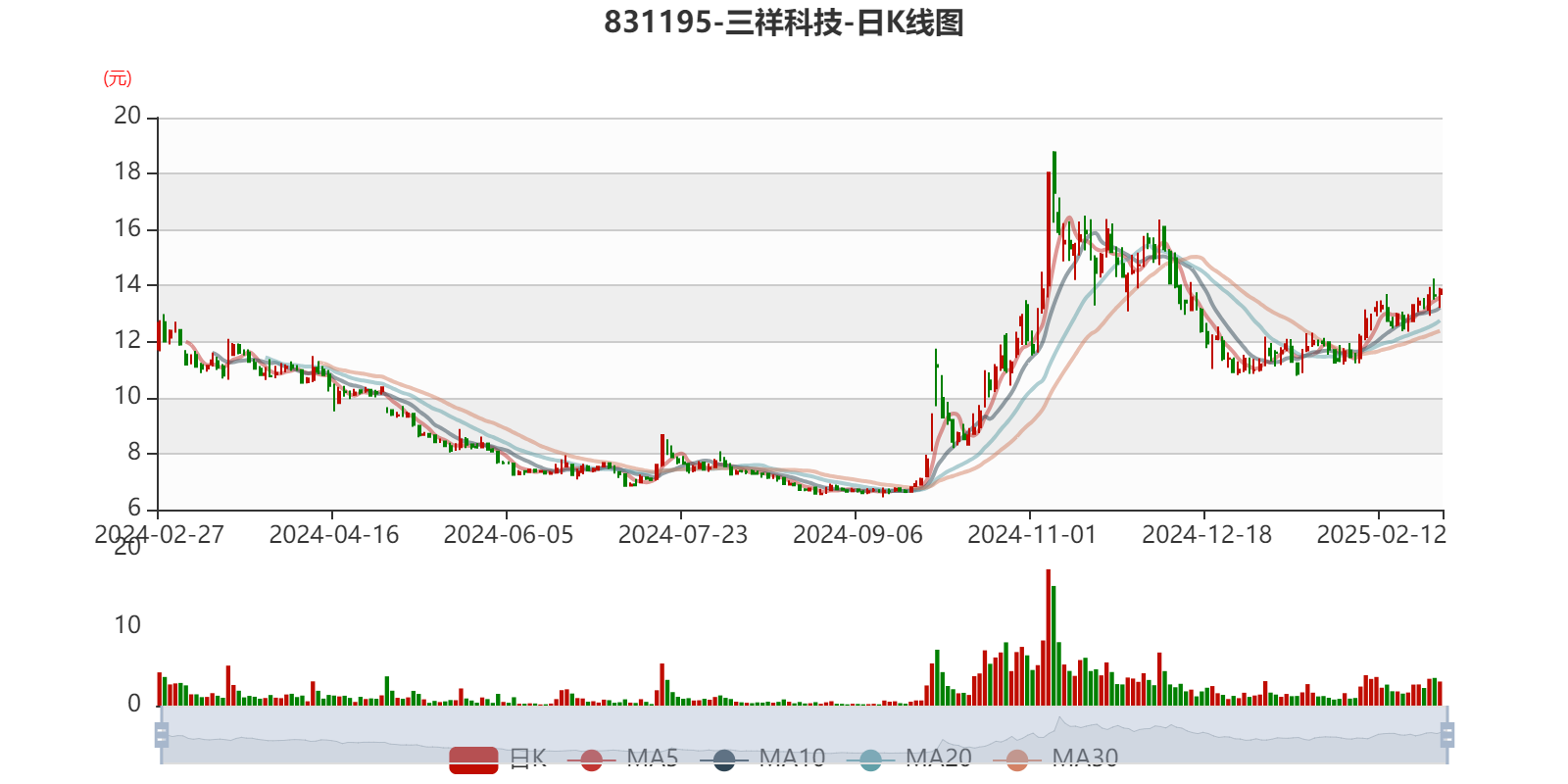This screenshot has height=784, width=1568.
Task: Click the 2024-06-05 date axis label
Action: pos(509,535)
